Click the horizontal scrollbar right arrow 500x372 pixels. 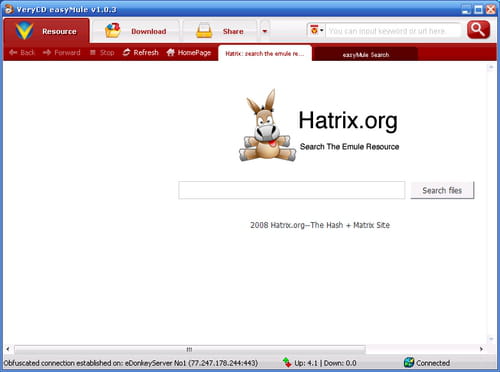click(x=481, y=349)
